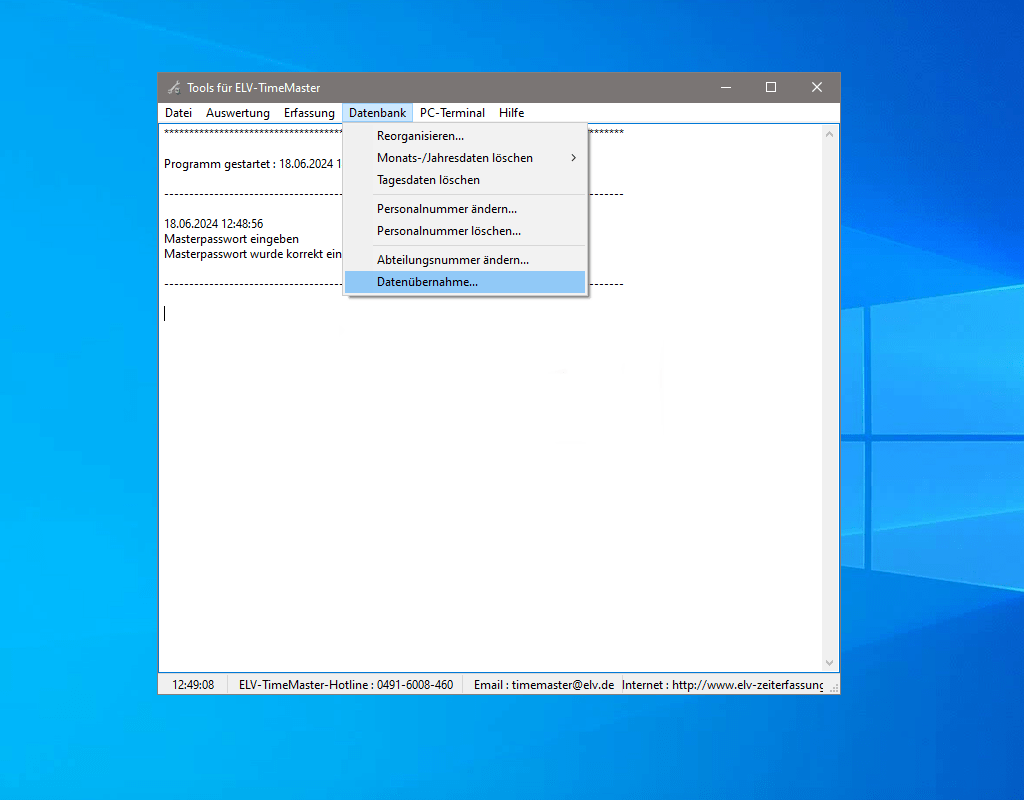Open the Erfassung menu

tap(309, 113)
